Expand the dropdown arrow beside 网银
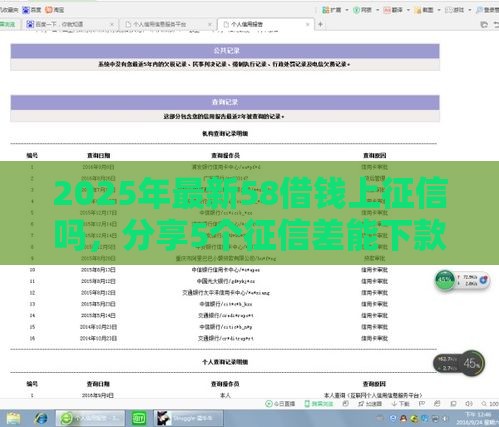This screenshot has height=427, width=499. (x=378, y=10)
